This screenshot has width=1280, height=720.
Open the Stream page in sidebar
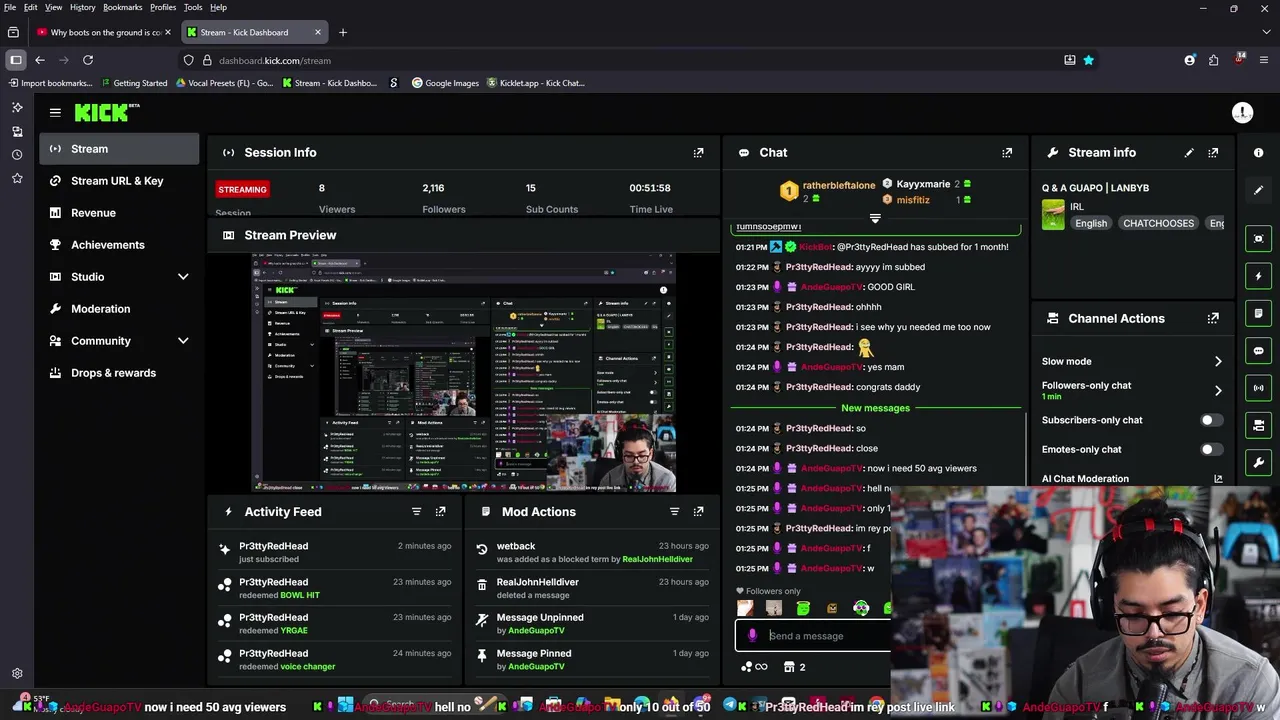119,149
